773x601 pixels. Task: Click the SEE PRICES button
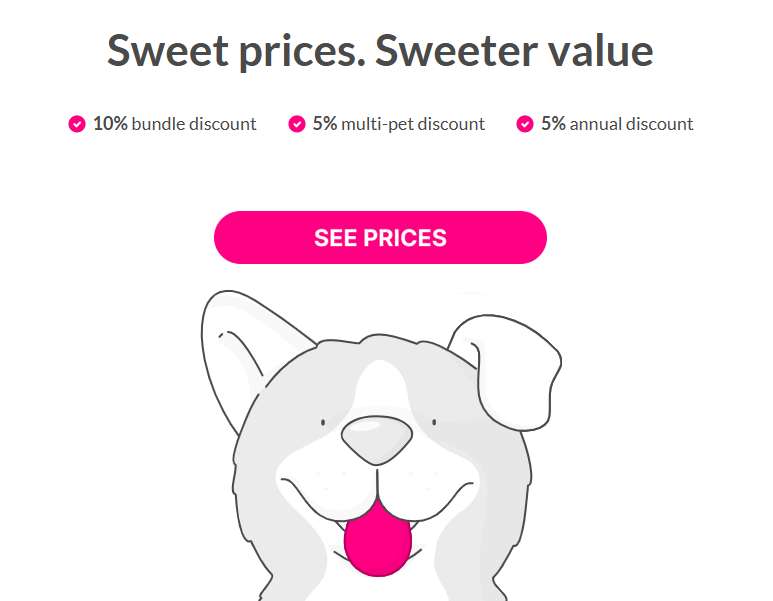point(380,238)
